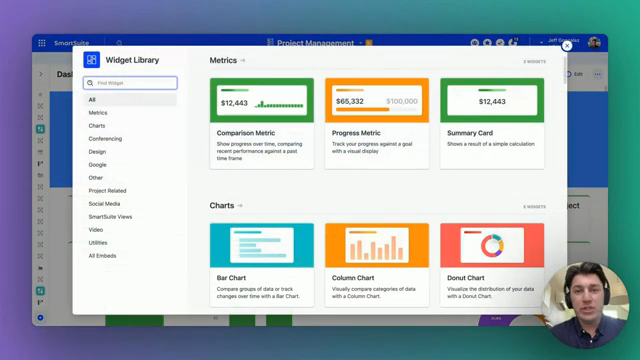Open Project Management solution dropdown arrow
Viewport: 640px width, 360px height.
360,43
